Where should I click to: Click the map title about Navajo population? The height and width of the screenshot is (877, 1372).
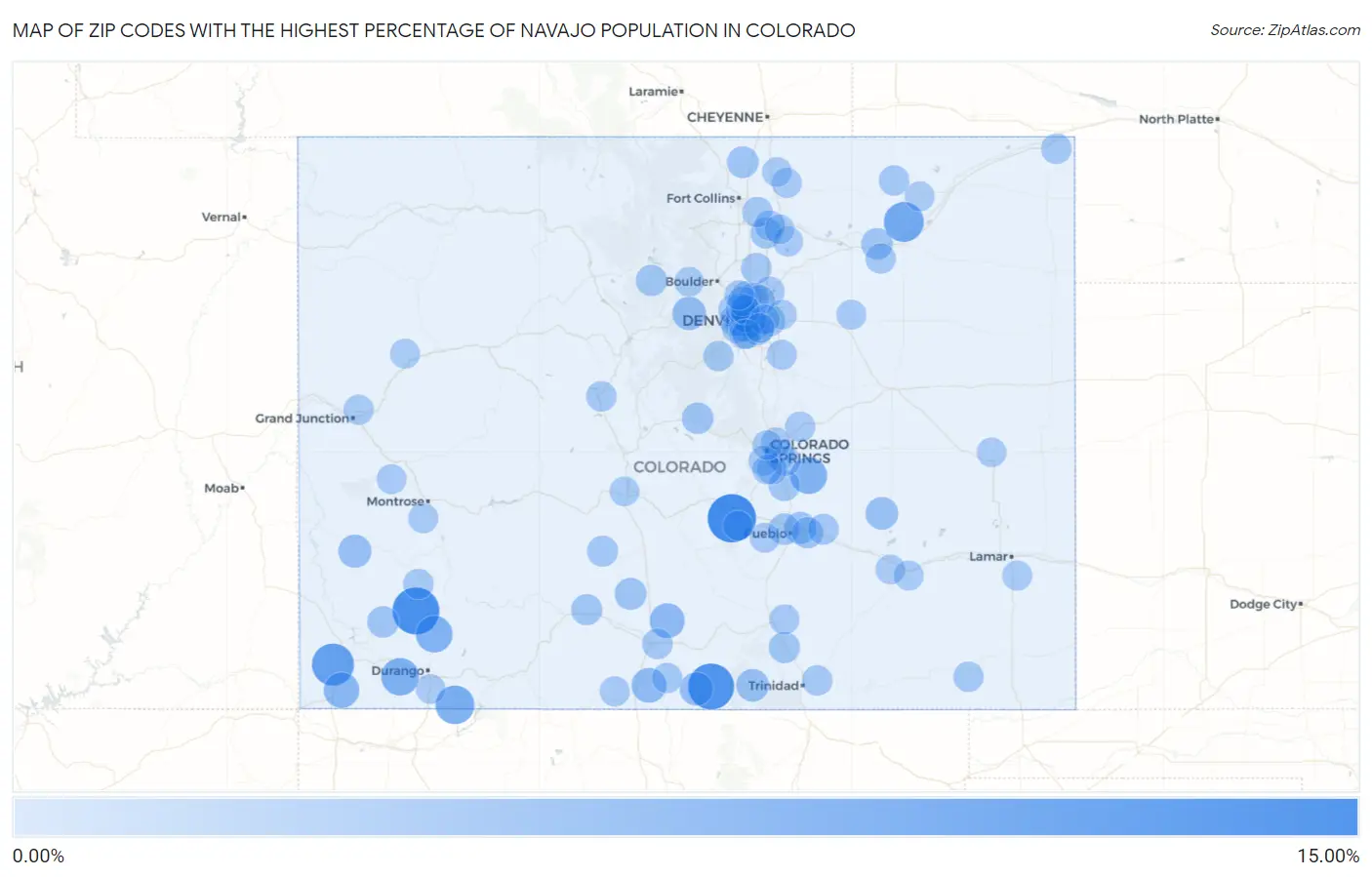click(x=434, y=30)
